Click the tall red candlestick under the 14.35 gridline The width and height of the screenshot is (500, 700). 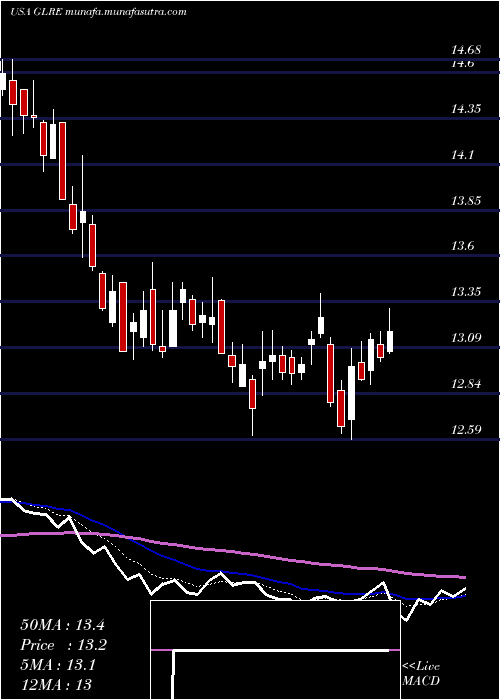[63, 161]
